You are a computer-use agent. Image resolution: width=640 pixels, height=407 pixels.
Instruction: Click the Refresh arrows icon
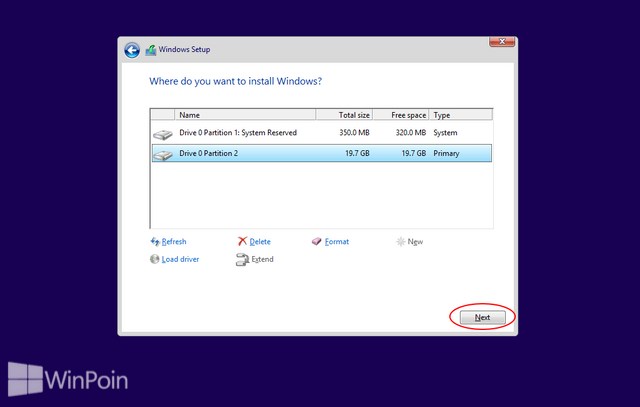pyautogui.click(x=155, y=242)
